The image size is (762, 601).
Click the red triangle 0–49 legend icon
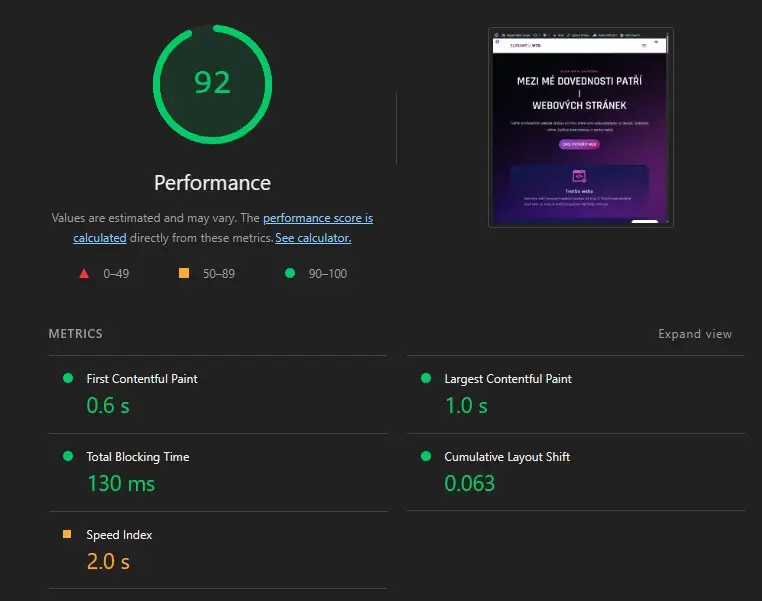[84, 273]
